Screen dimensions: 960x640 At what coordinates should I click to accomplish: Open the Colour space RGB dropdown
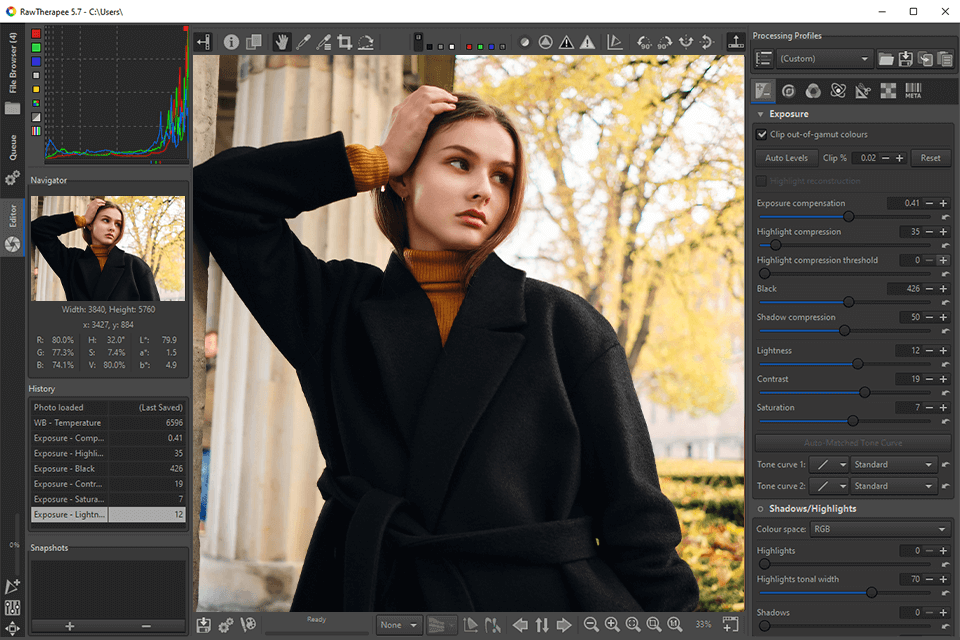(880, 529)
